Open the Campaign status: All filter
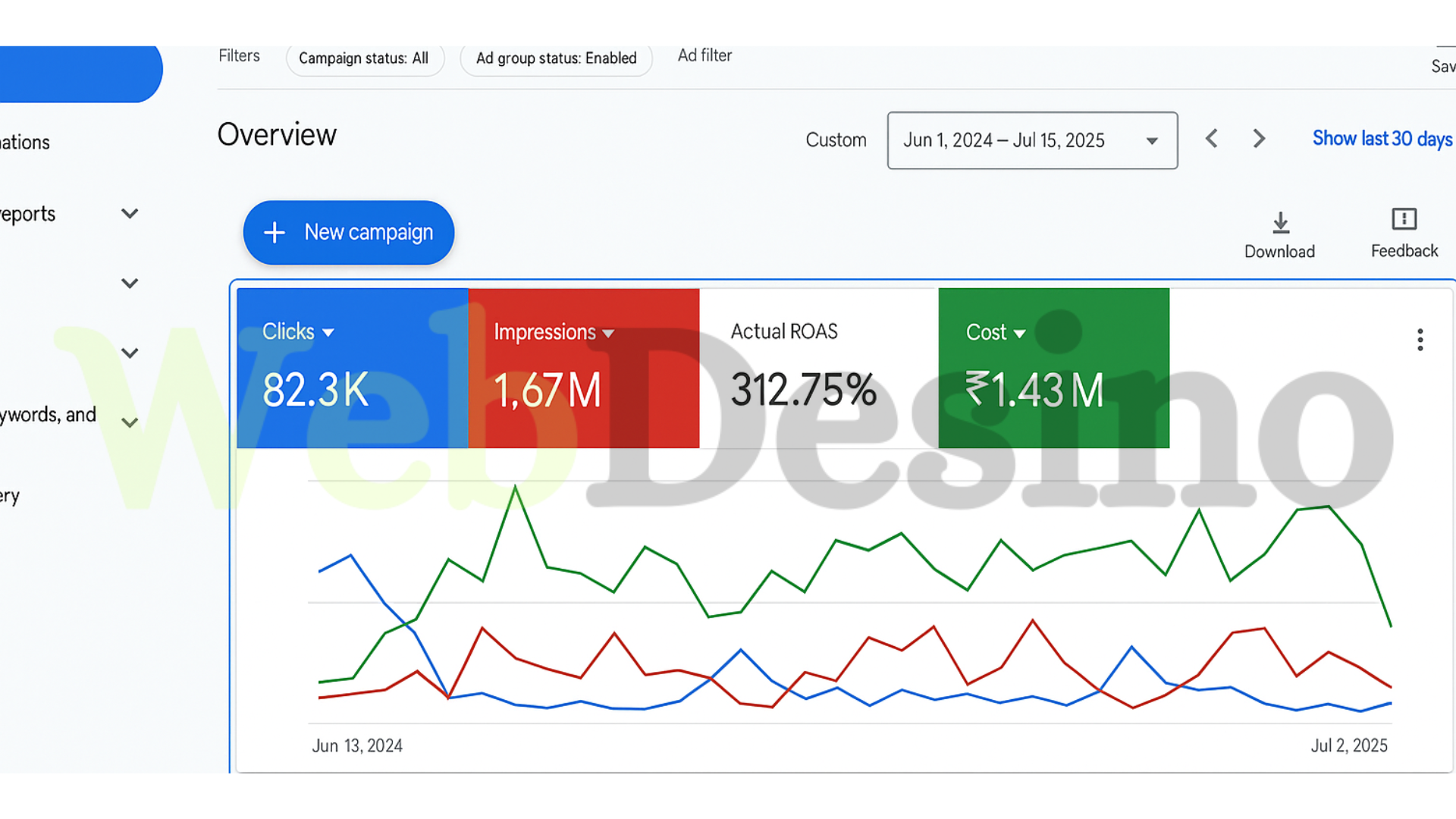The height and width of the screenshot is (819, 1456). tap(365, 58)
